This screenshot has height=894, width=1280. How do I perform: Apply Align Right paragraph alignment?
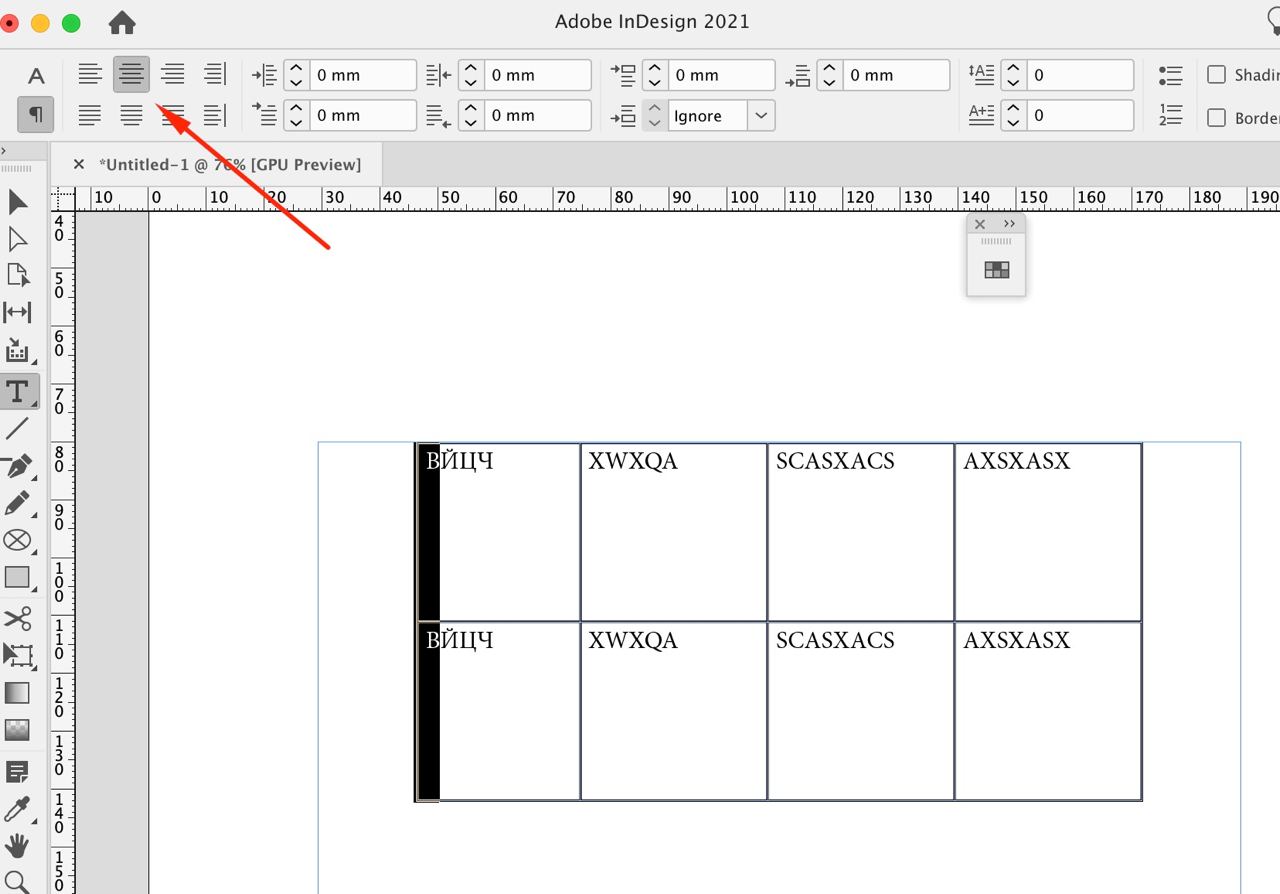coord(173,74)
